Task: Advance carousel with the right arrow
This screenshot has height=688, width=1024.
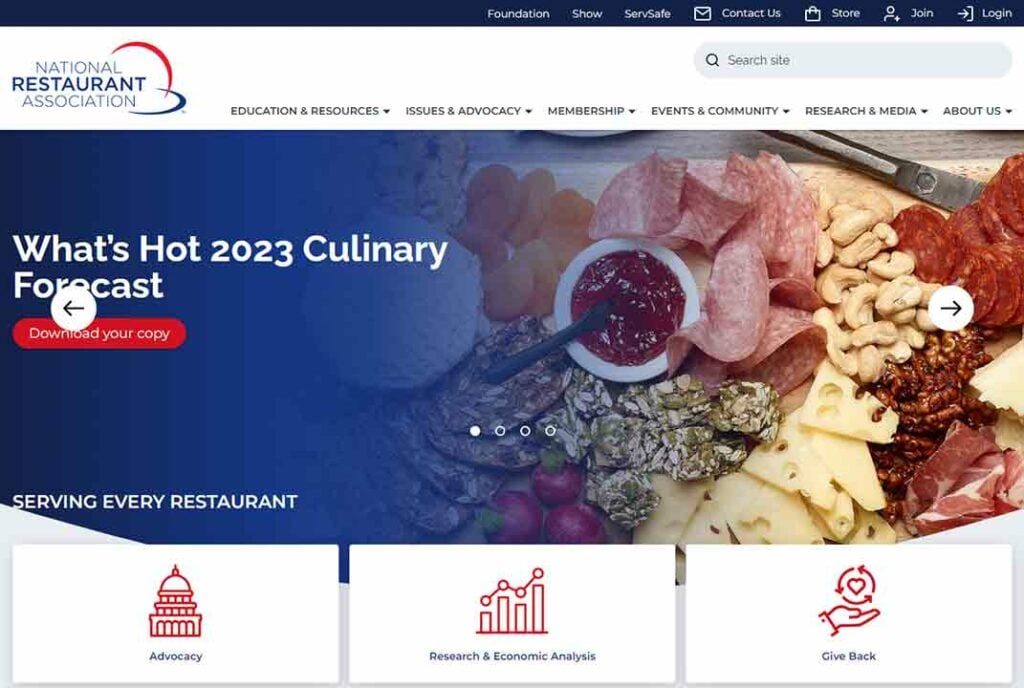Action: [x=951, y=308]
